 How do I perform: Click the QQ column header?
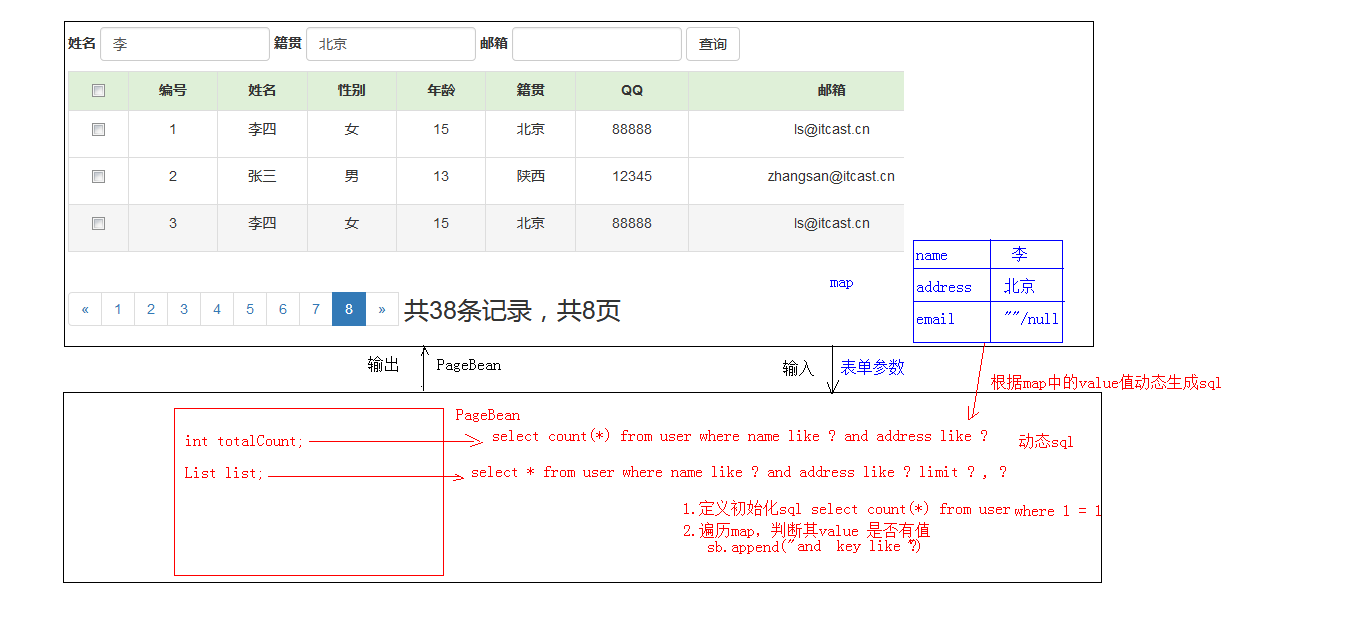(631, 90)
